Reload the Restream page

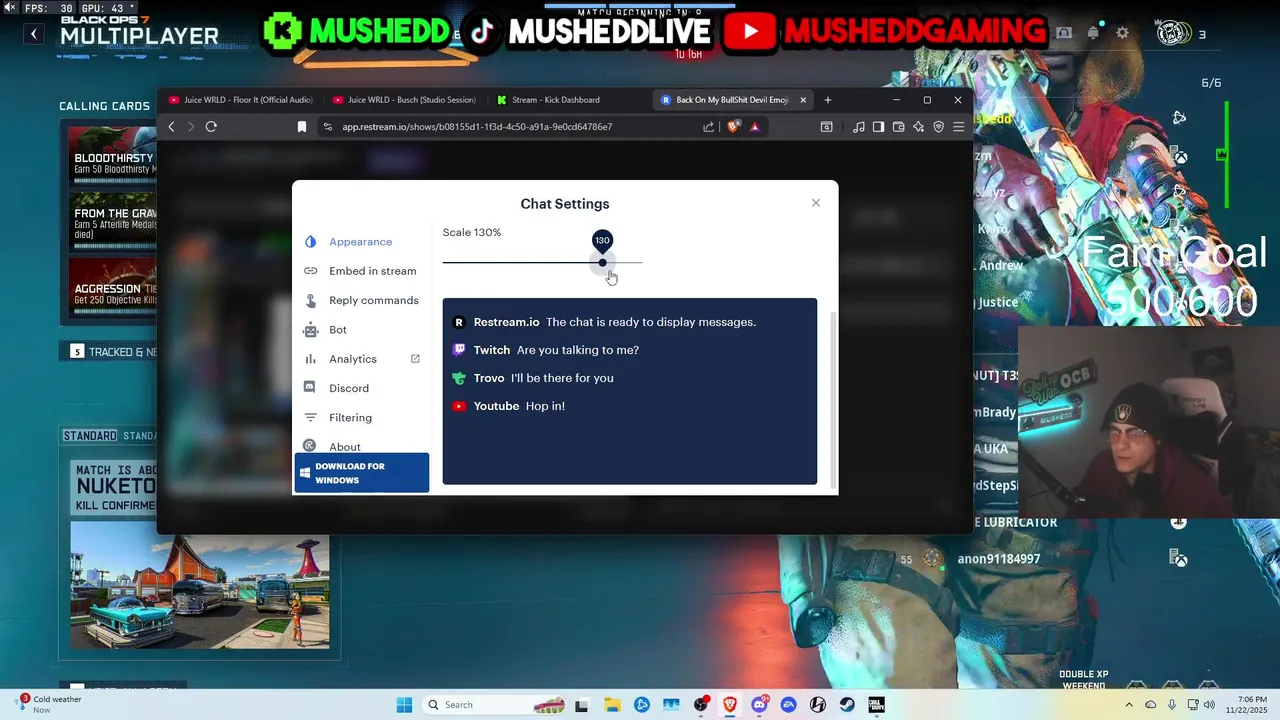[x=211, y=127]
